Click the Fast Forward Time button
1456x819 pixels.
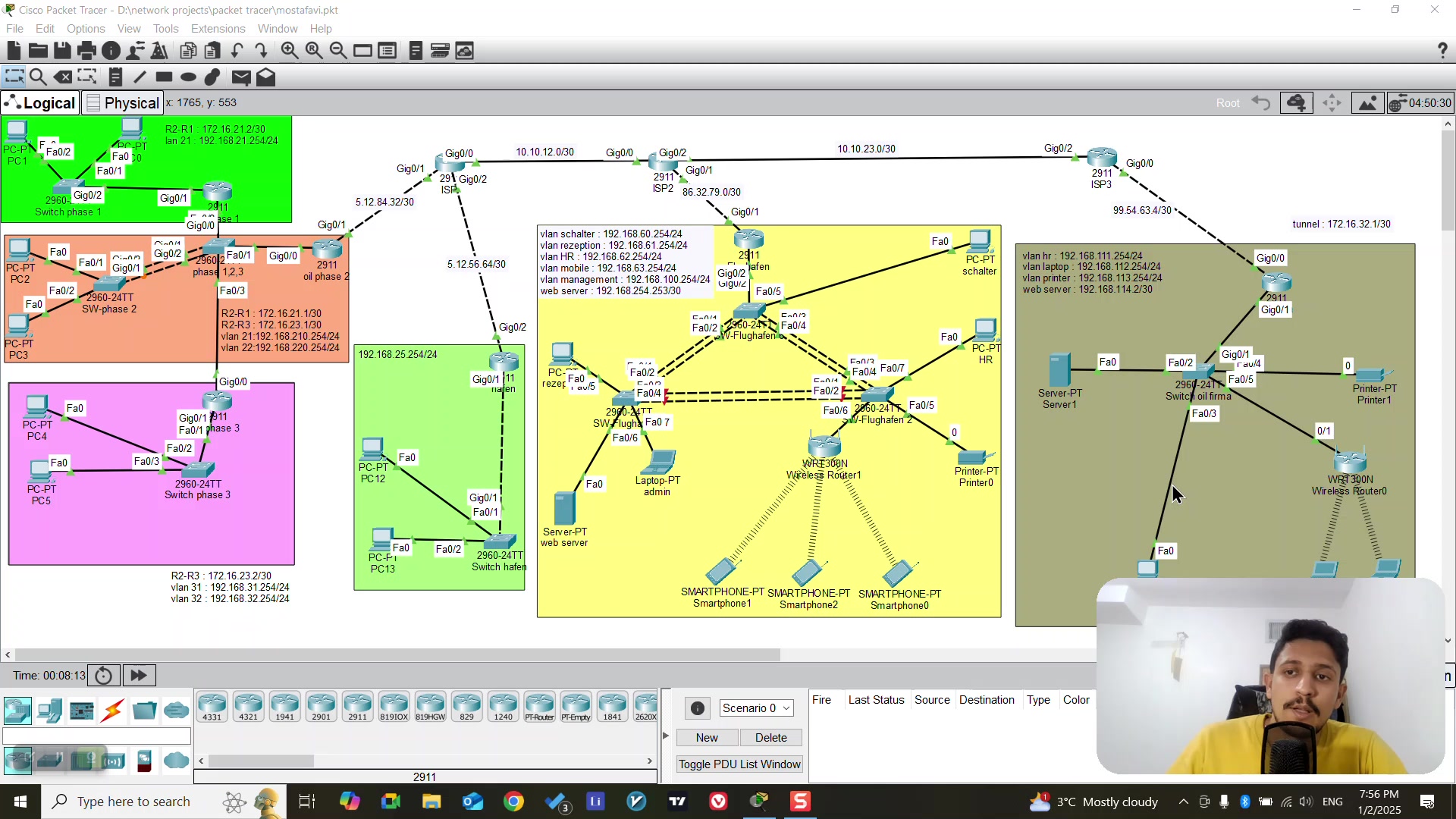coord(139,676)
